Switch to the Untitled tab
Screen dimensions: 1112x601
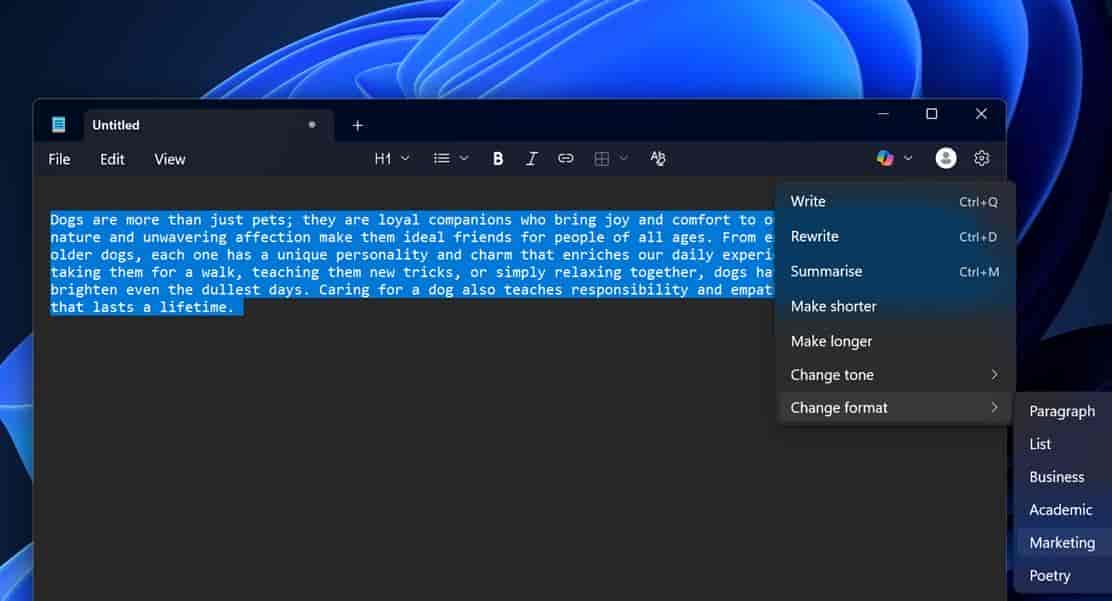point(208,125)
